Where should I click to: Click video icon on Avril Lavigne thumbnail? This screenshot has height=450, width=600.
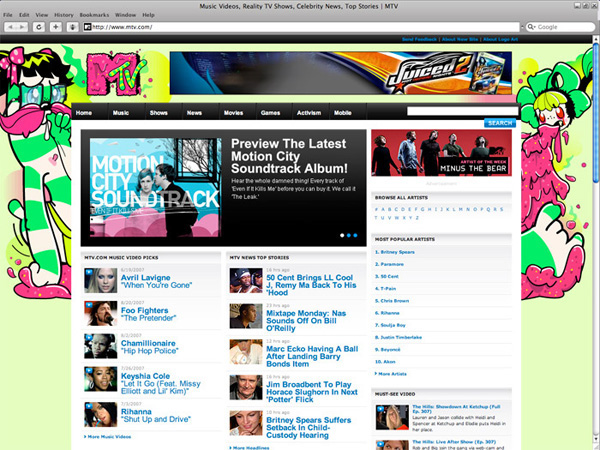(89, 271)
